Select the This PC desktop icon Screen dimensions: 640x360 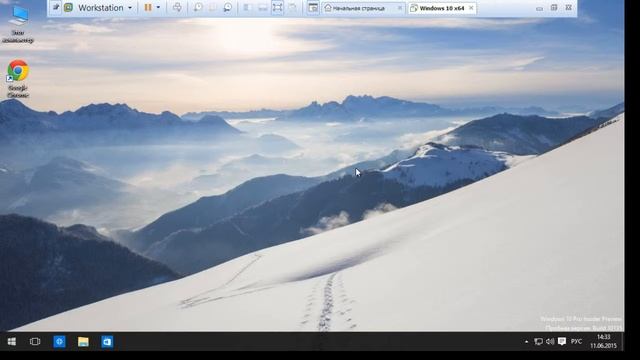18,23
